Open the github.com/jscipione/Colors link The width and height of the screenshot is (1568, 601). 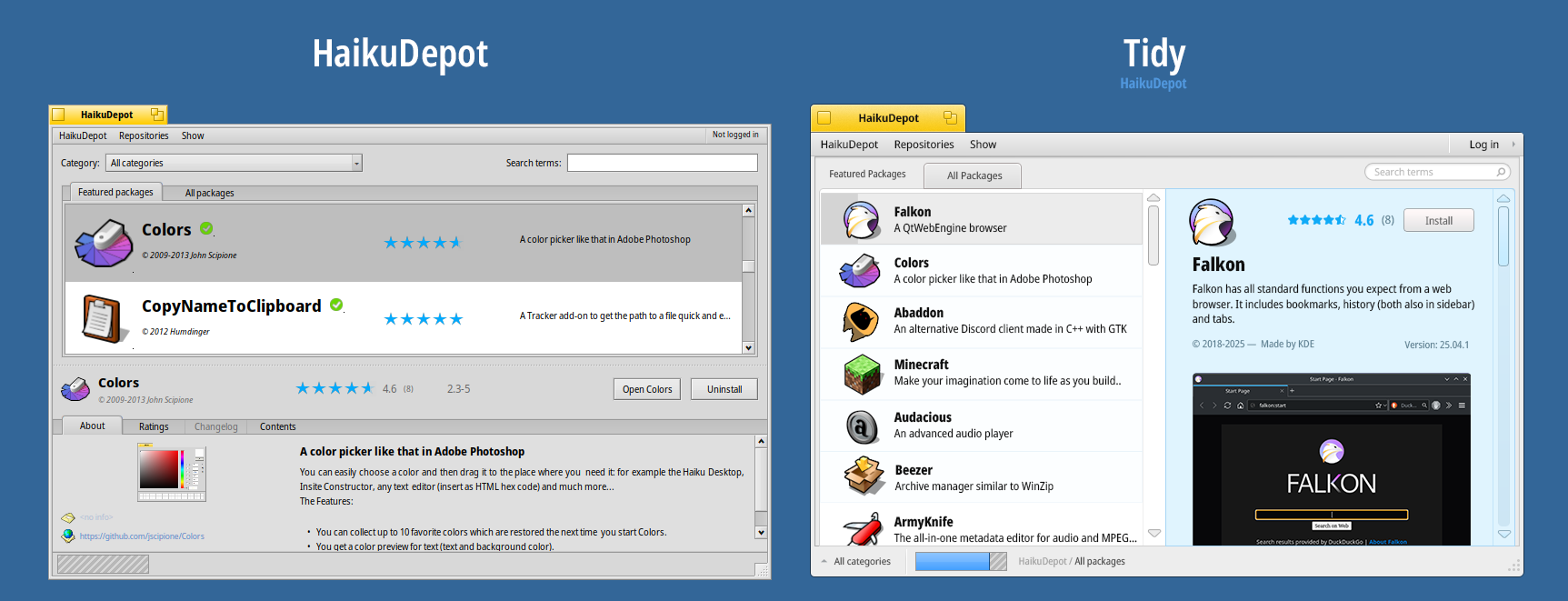pos(142,536)
